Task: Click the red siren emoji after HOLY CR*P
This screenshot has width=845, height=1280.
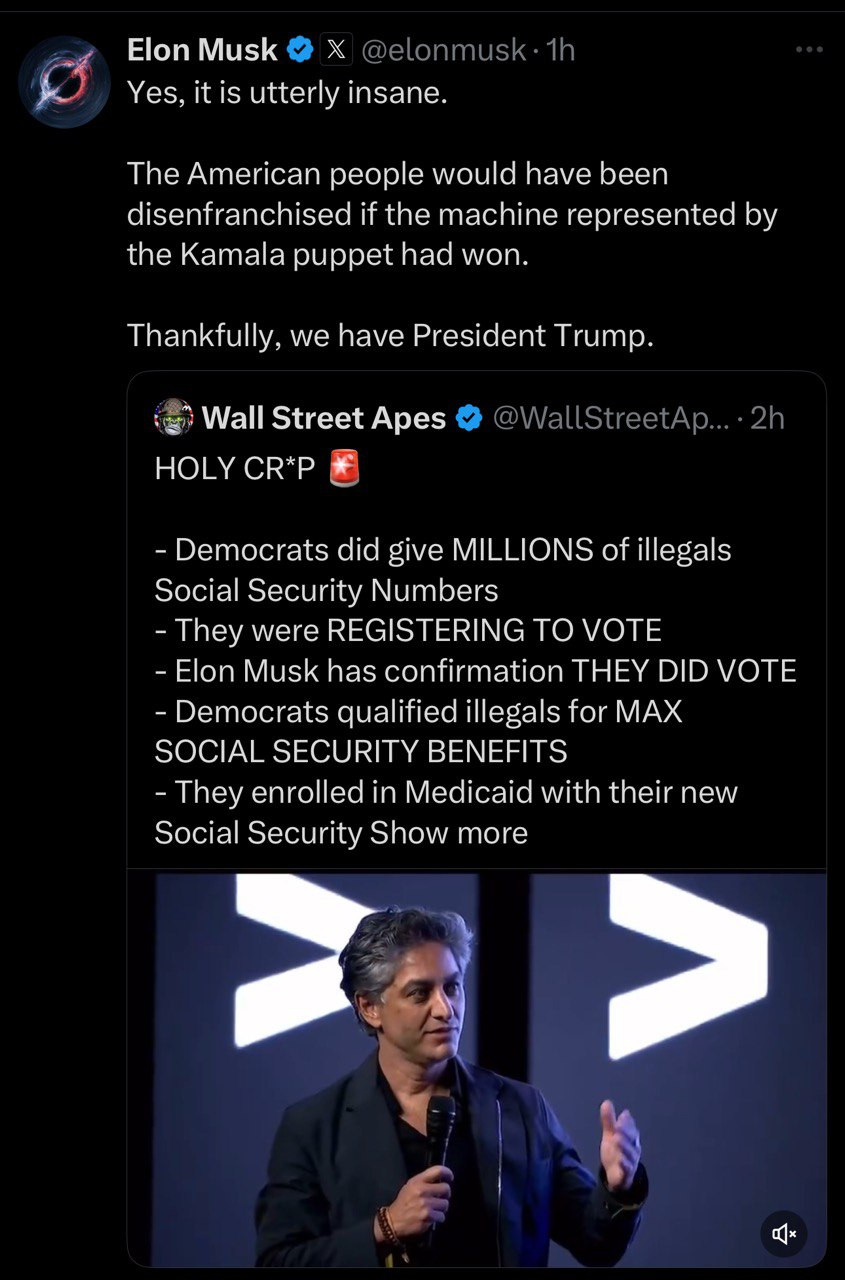Action: [x=343, y=468]
